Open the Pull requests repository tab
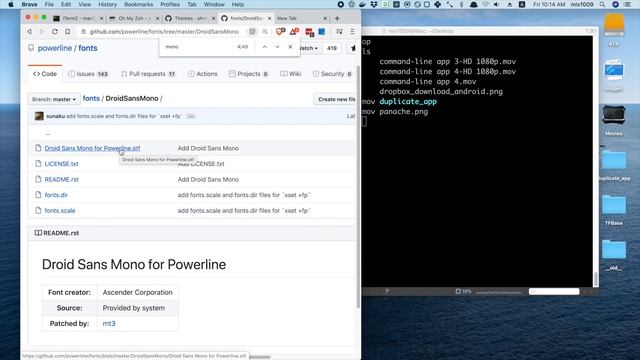The image size is (640, 360). coord(148,74)
